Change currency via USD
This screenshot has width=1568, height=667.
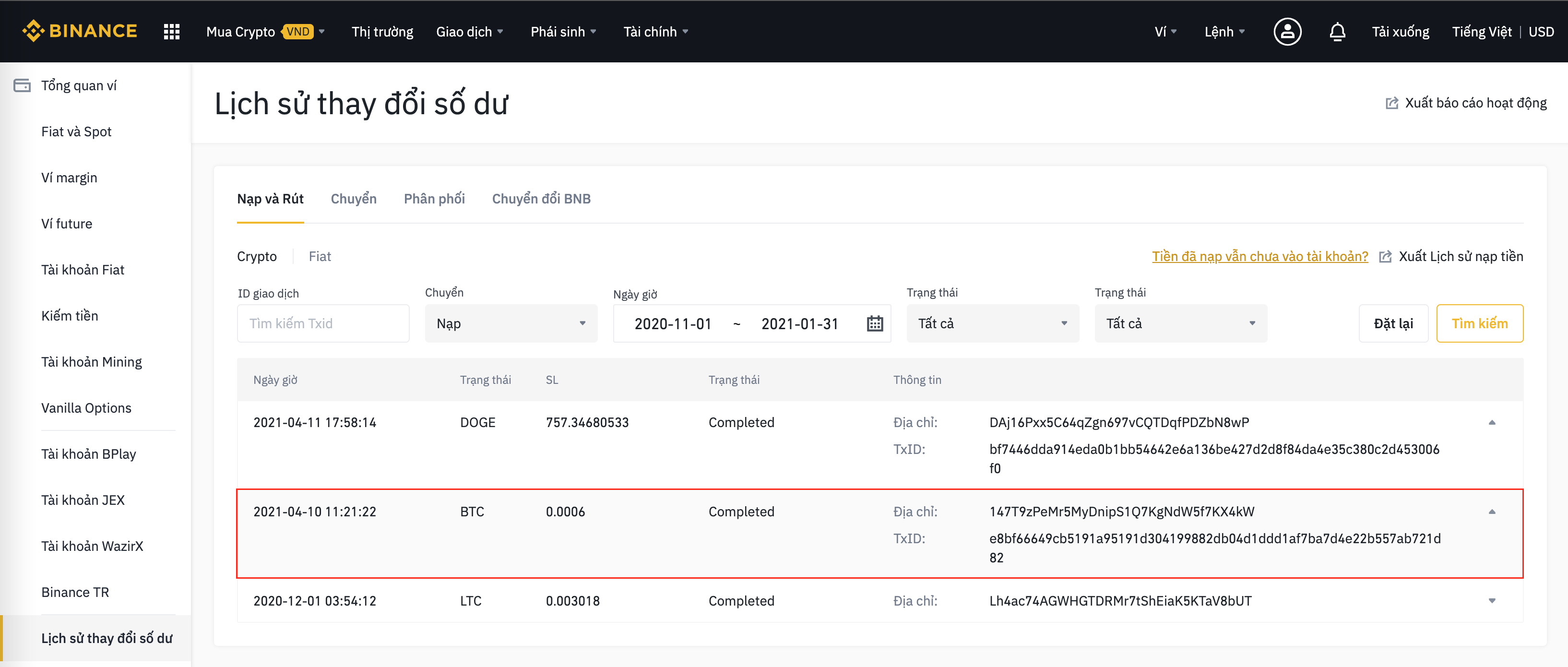(x=1541, y=32)
